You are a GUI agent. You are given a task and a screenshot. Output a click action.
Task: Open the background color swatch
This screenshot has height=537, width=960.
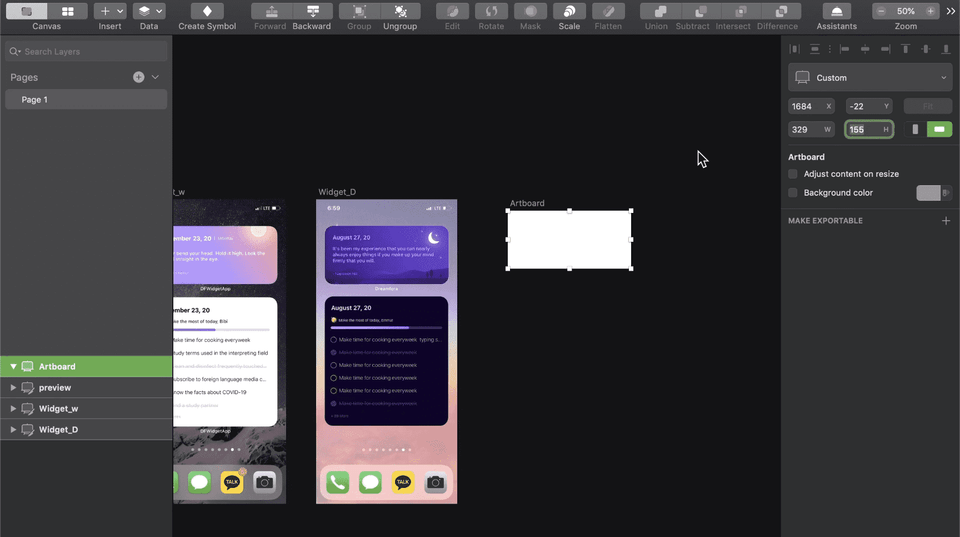pos(928,193)
